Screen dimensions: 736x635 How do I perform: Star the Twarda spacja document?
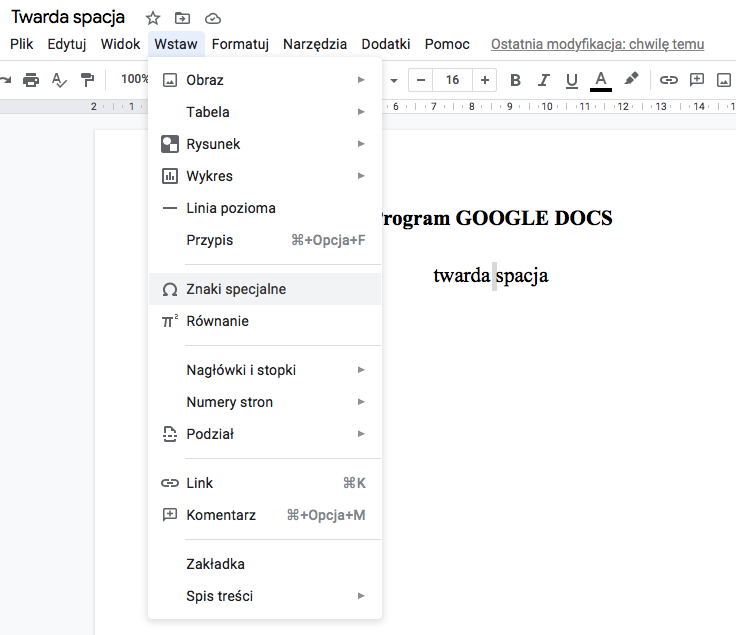point(152,18)
